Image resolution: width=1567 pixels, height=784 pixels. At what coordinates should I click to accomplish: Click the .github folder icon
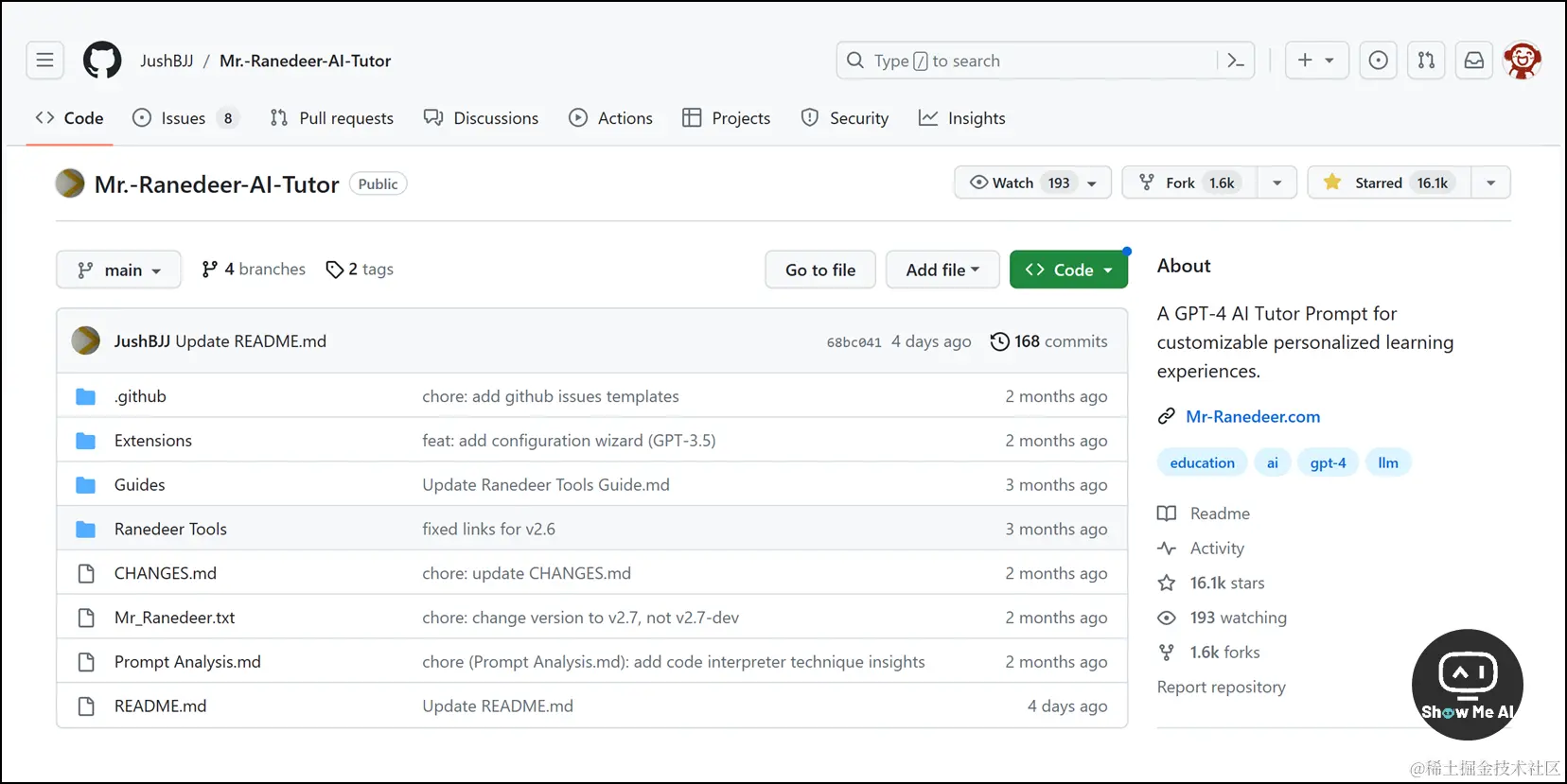pyautogui.click(x=86, y=396)
